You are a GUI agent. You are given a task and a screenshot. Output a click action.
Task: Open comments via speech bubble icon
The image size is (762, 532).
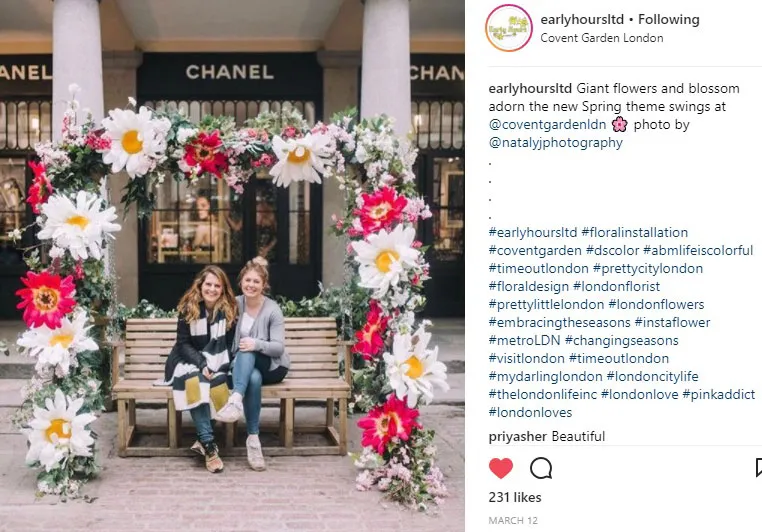[x=541, y=468]
